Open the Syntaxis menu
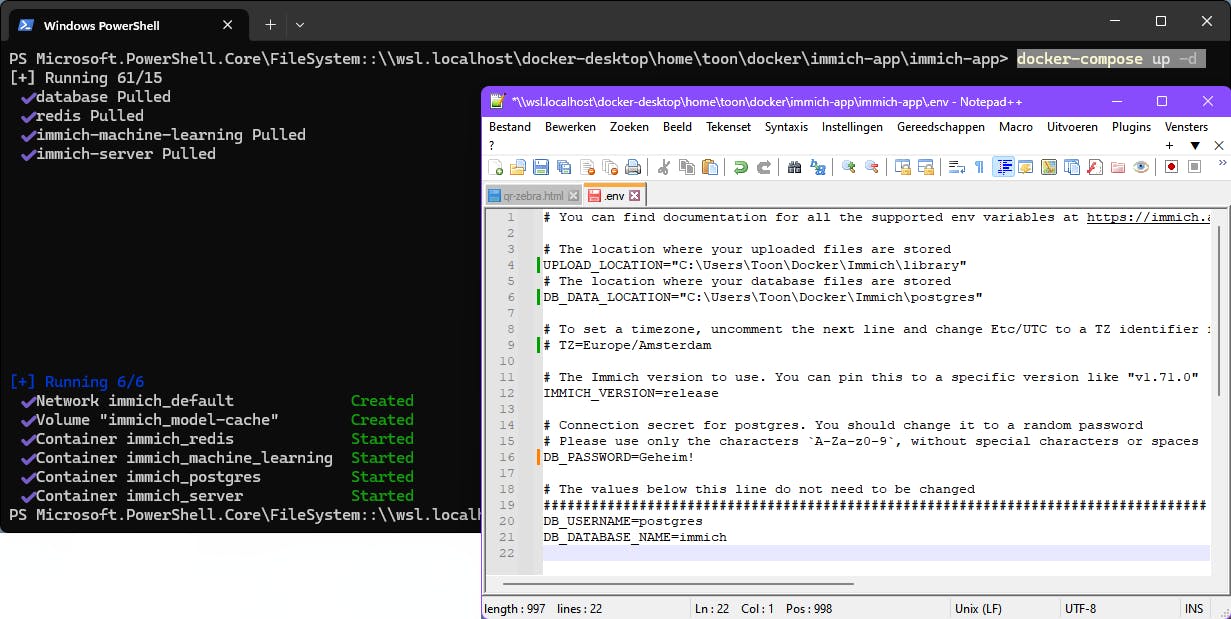 (786, 127)
